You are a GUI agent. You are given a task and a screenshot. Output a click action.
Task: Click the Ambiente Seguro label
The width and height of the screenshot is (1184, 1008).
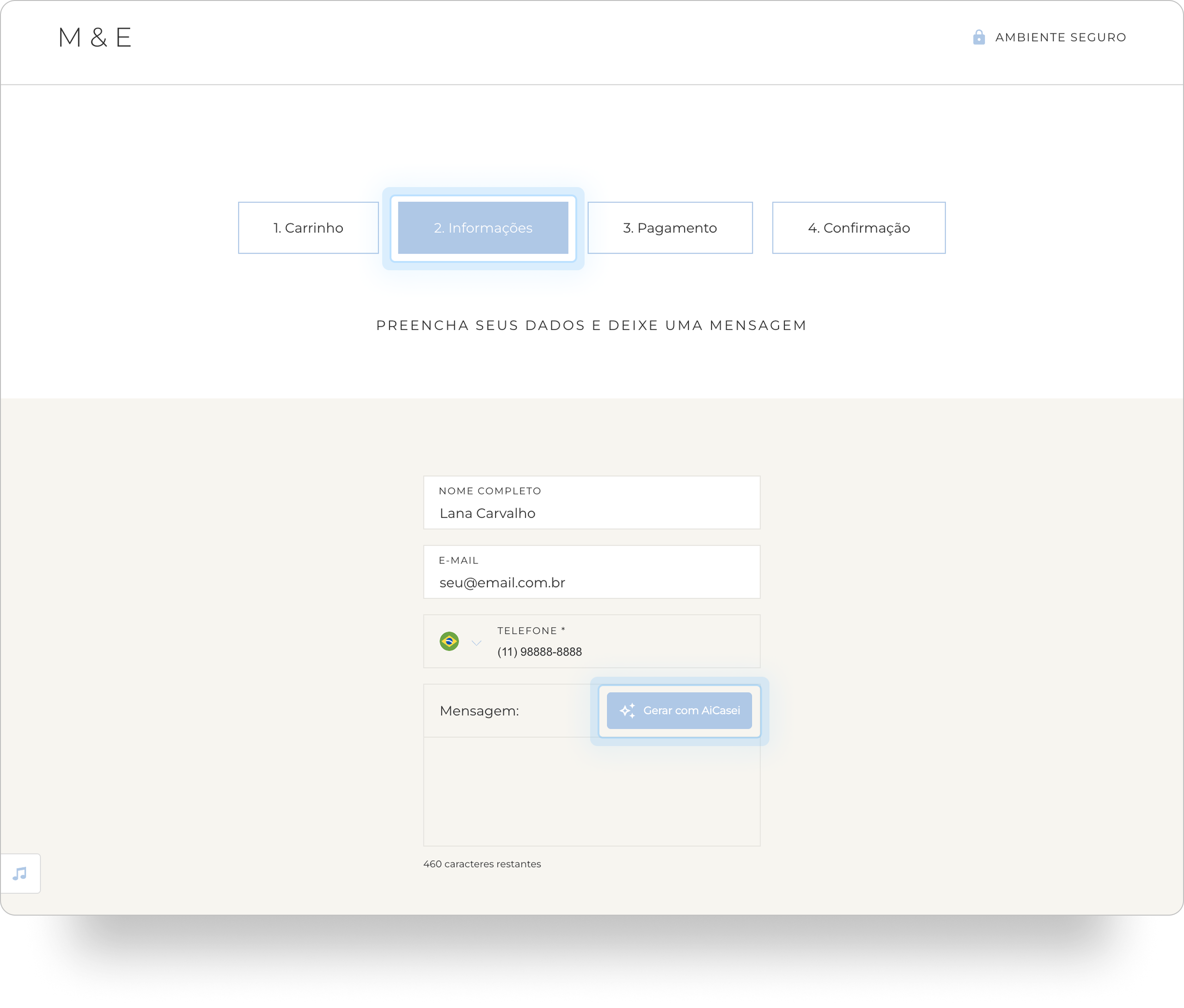click(x=1060, y=37)
